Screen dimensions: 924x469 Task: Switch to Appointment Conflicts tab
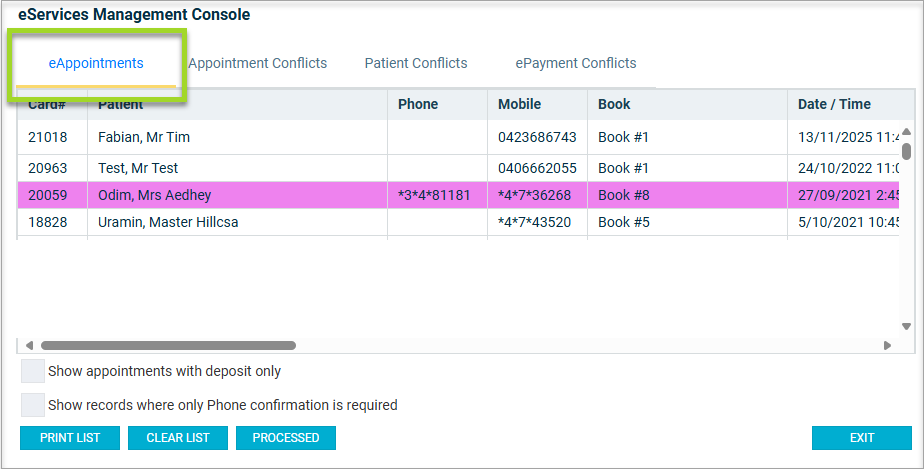257,63
